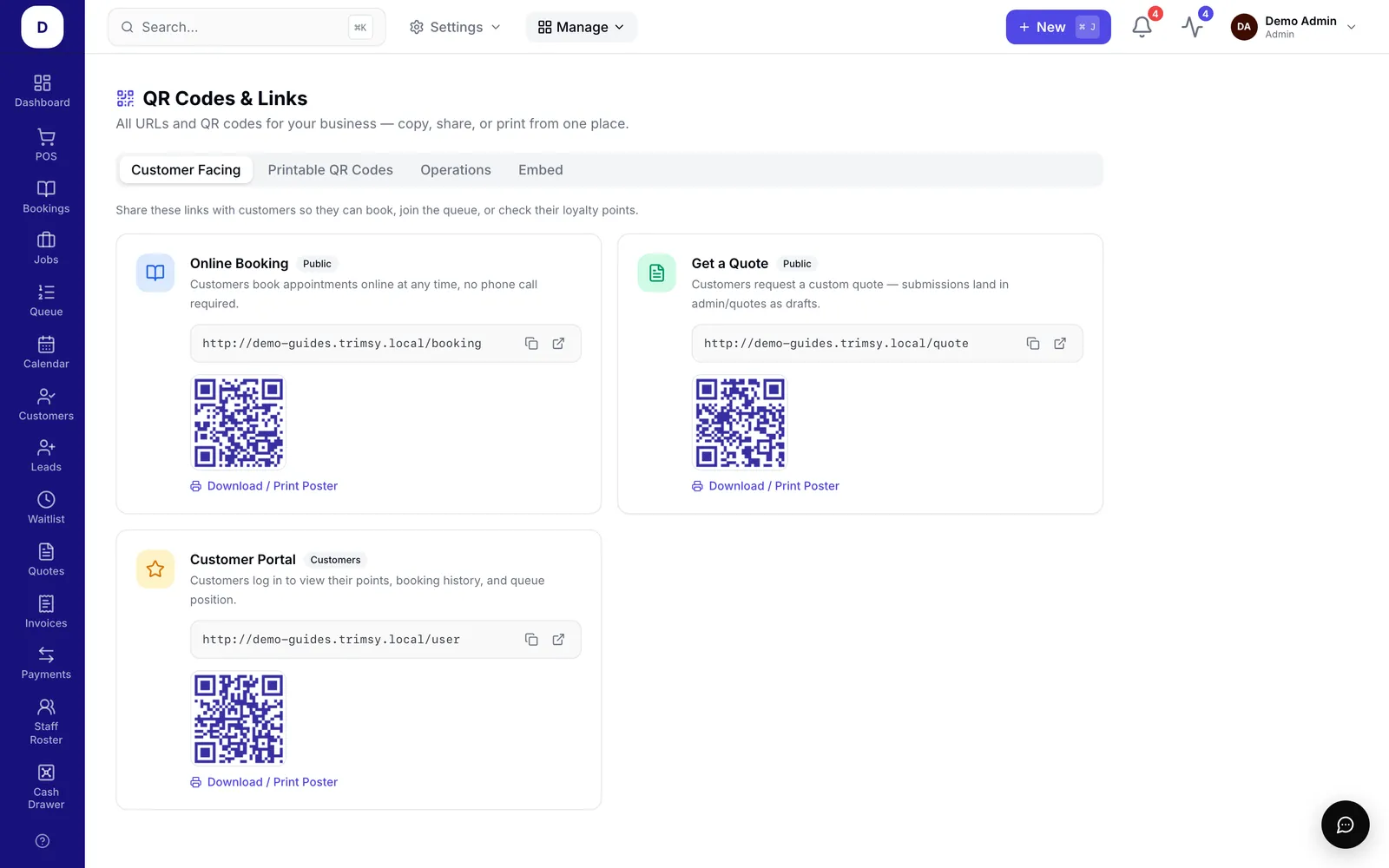This screenshot has height=868, width=1389.
Task: Click the New button
Action: tap(1058, 27)
